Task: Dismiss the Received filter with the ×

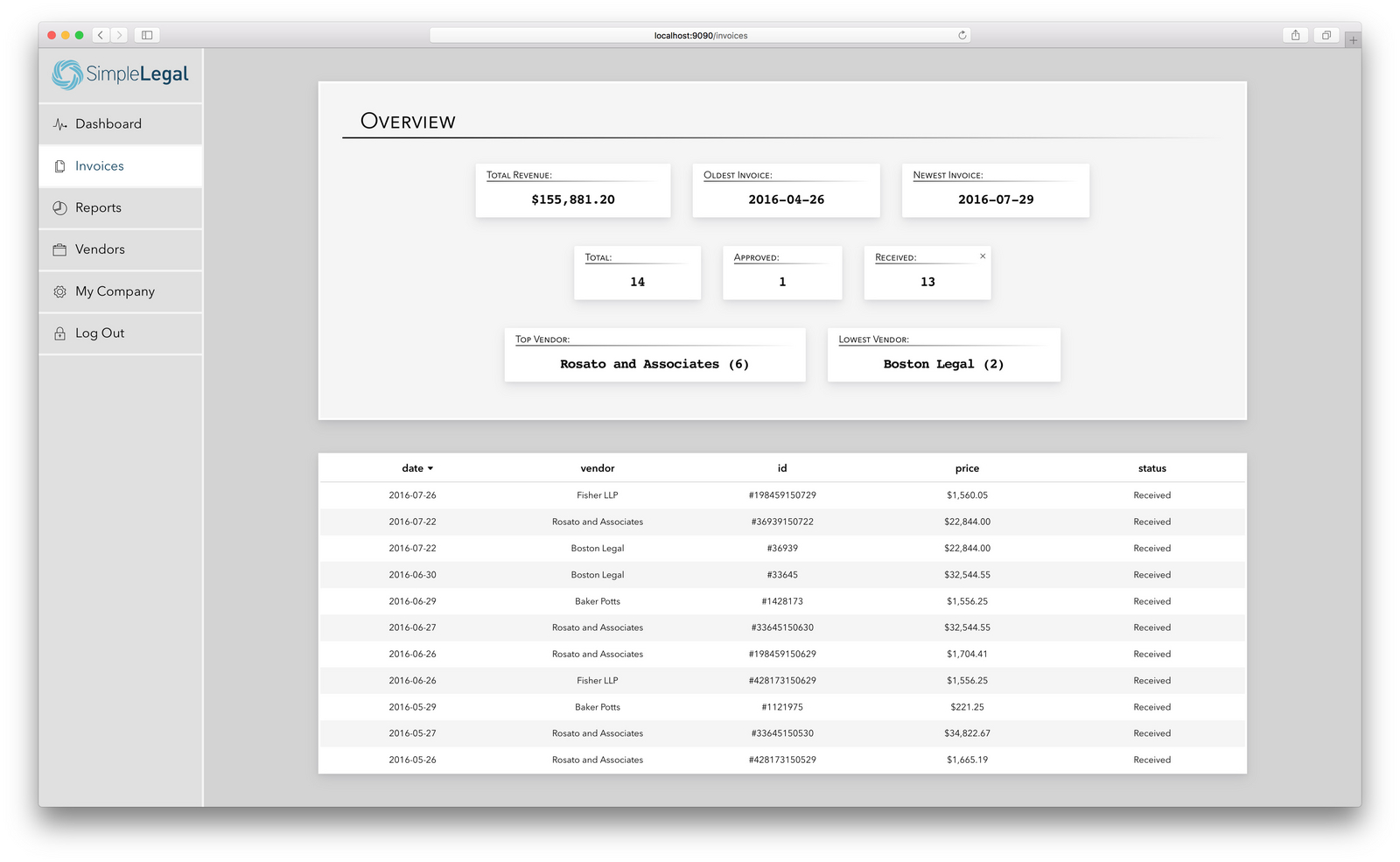Action: (x=983, y=256)
